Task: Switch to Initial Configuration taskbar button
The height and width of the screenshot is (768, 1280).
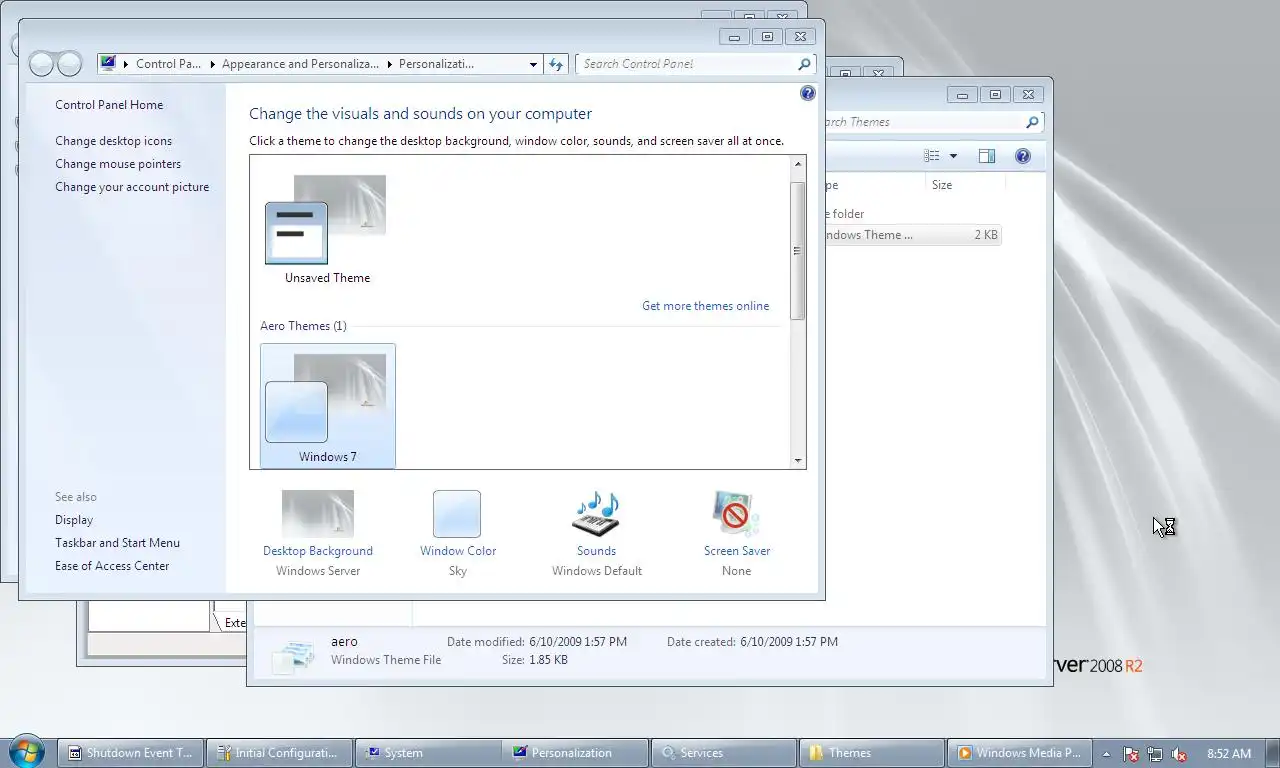Action: click(279, 753)
